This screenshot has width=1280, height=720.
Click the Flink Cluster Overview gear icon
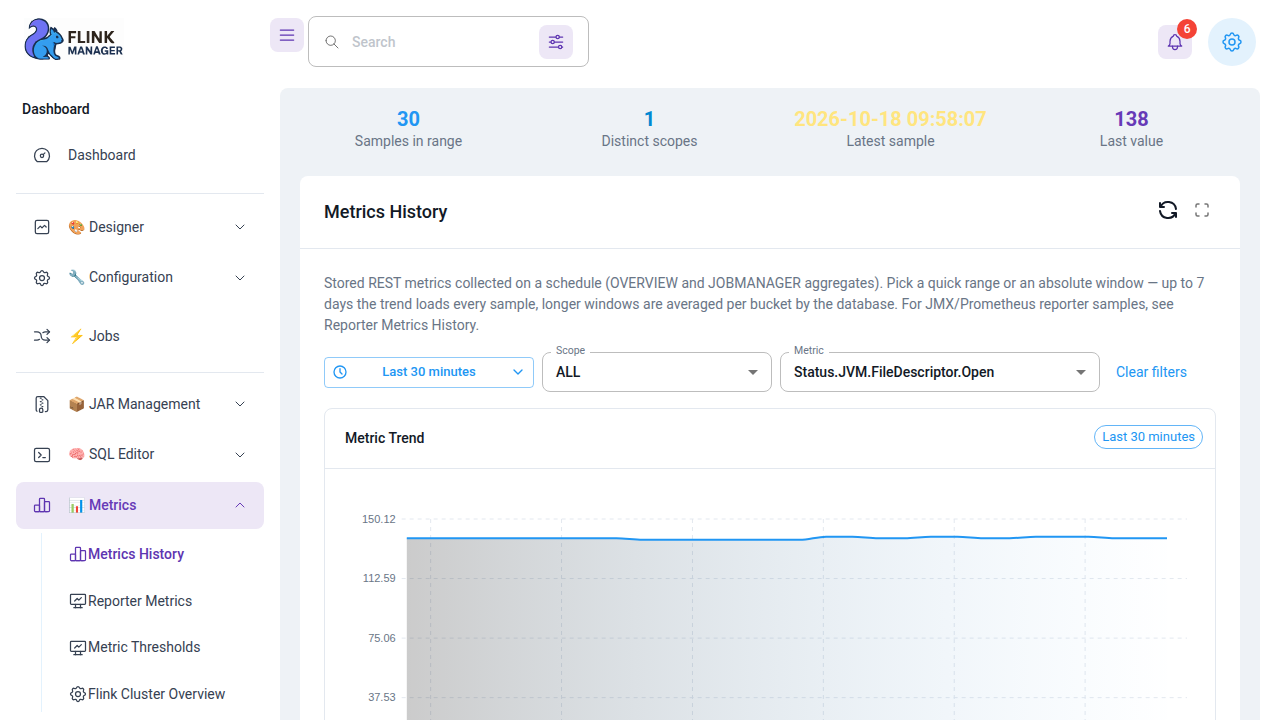coord(78,694)
